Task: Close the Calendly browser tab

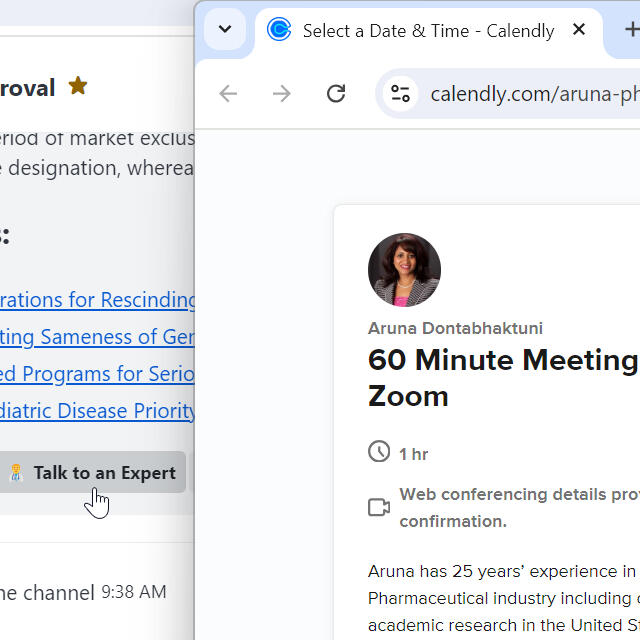Action: click(x=579, y=30)
